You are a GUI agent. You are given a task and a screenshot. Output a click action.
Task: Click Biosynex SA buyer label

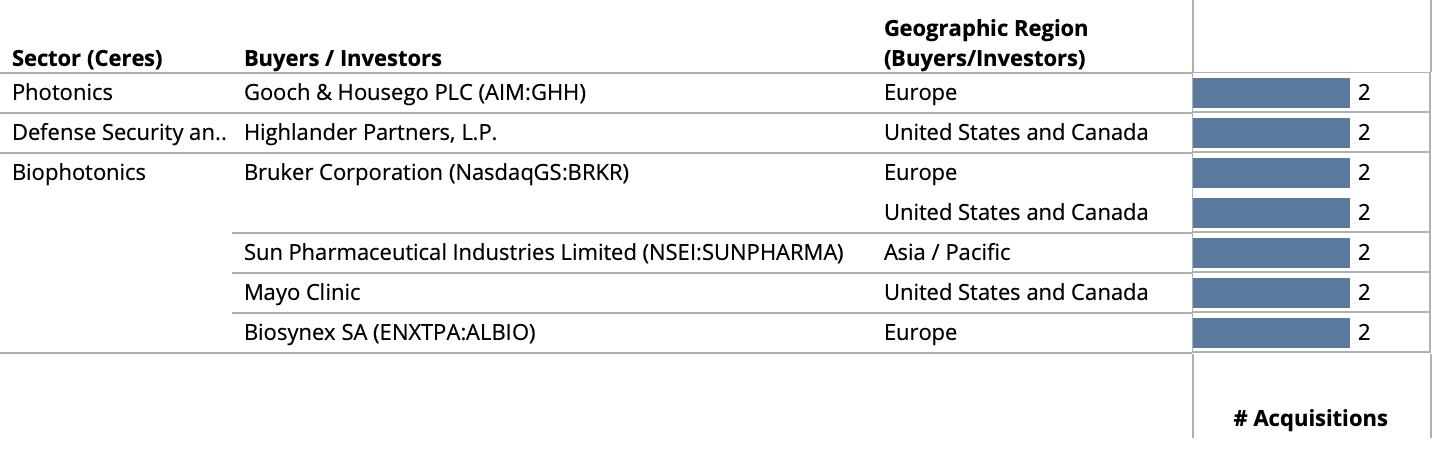tap(389, 333)
